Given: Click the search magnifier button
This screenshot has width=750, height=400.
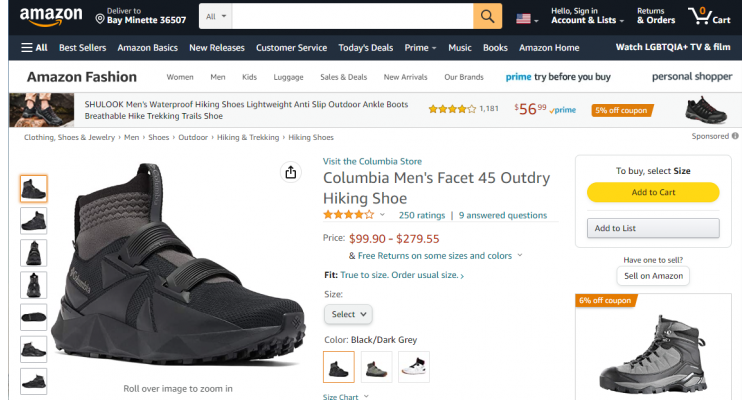Looking at the screenshot, I should click(487, 17).
